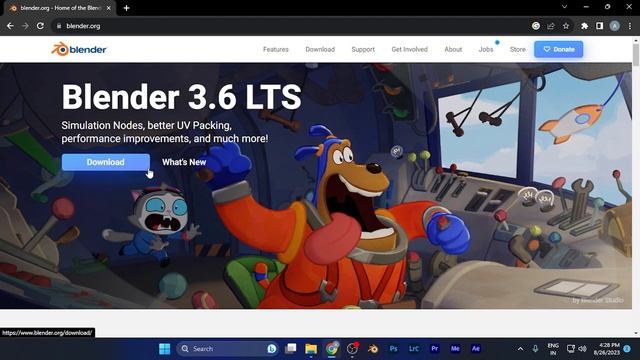Open Chrome three-dot menu
Viewport: 640px width, 360px height.
coord(630,26)
